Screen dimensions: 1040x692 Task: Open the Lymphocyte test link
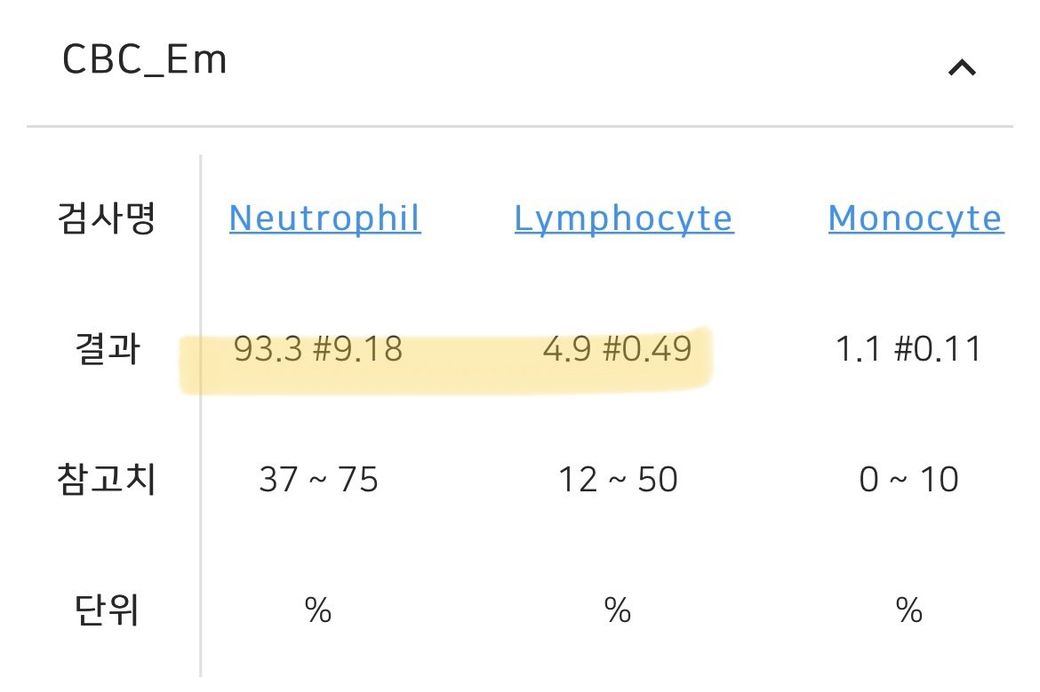point(624,218)
